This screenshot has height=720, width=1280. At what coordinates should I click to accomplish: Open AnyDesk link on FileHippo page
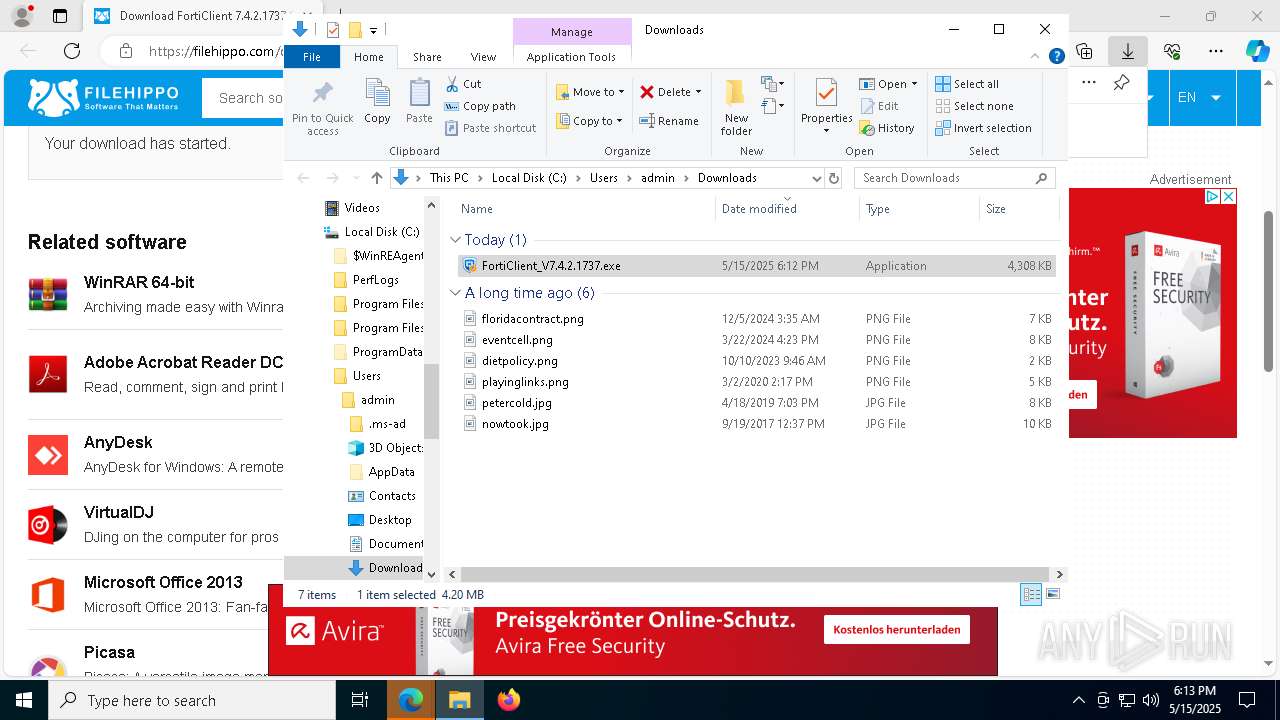118,442
